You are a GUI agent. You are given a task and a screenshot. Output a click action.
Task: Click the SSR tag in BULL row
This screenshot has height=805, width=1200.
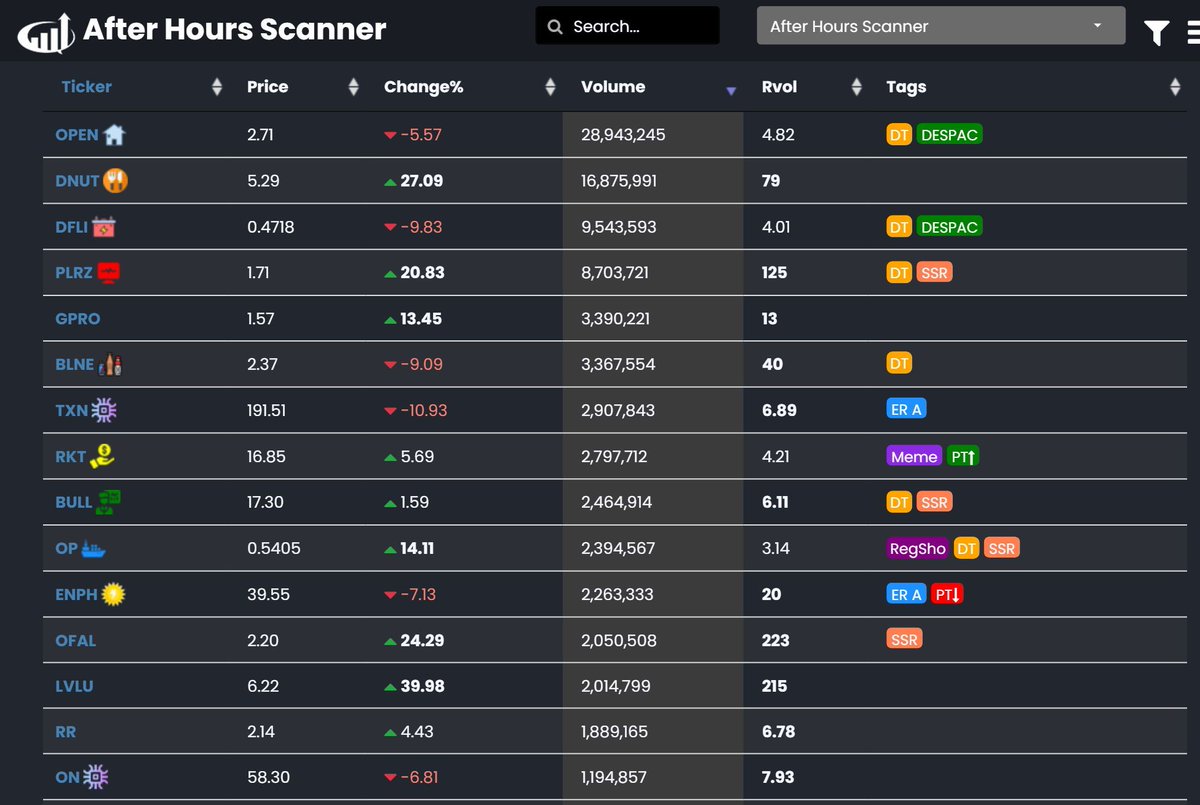[934, 502]
